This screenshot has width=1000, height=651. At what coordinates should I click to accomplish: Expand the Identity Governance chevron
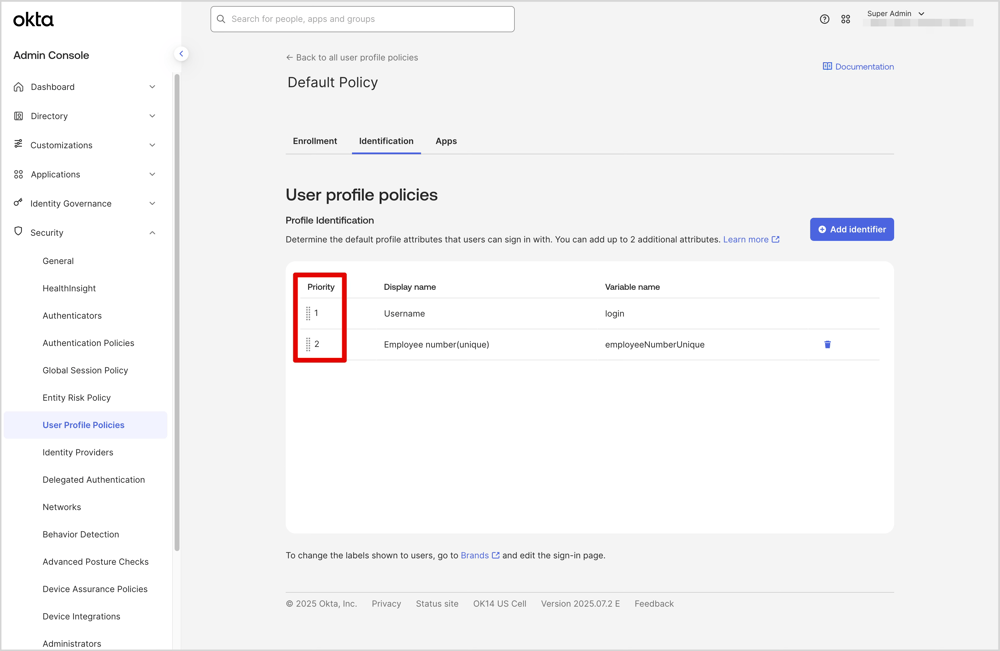pos(152,203)
